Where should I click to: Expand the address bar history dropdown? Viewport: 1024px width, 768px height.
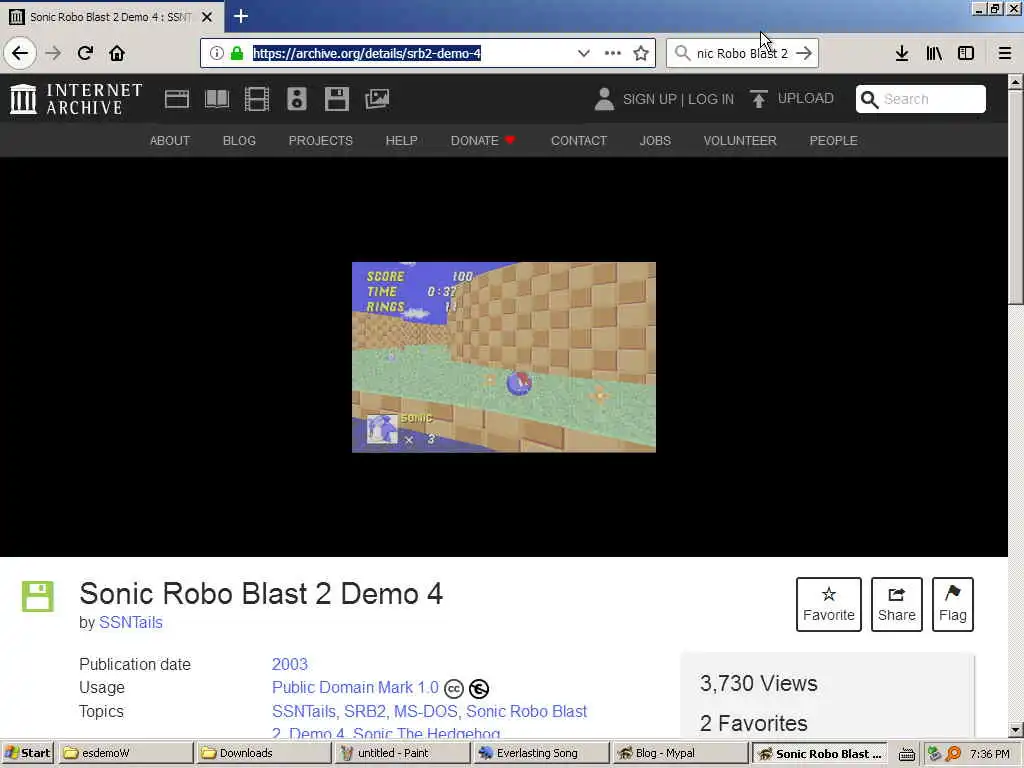click(x=584, y=53)
